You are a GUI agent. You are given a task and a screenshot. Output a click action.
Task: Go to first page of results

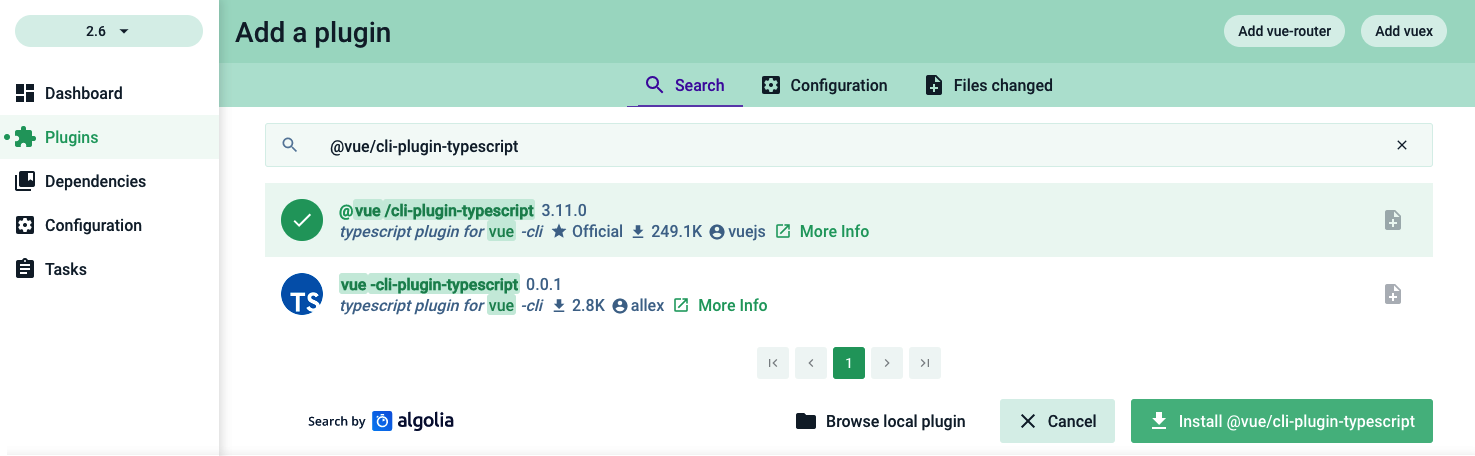773,363
